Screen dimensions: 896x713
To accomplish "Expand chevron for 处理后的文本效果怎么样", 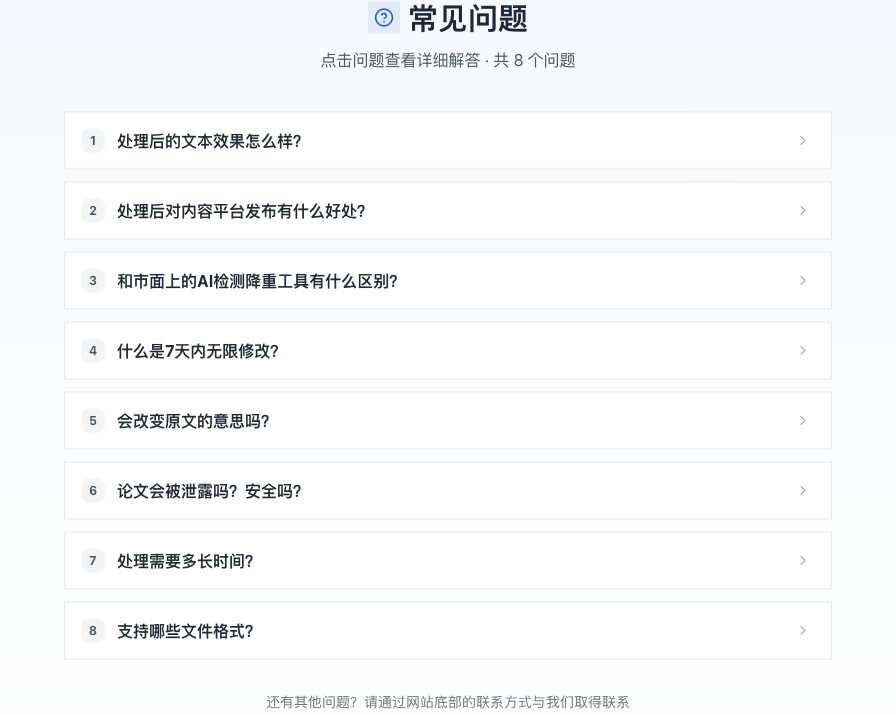I will (x=802, y=141).
